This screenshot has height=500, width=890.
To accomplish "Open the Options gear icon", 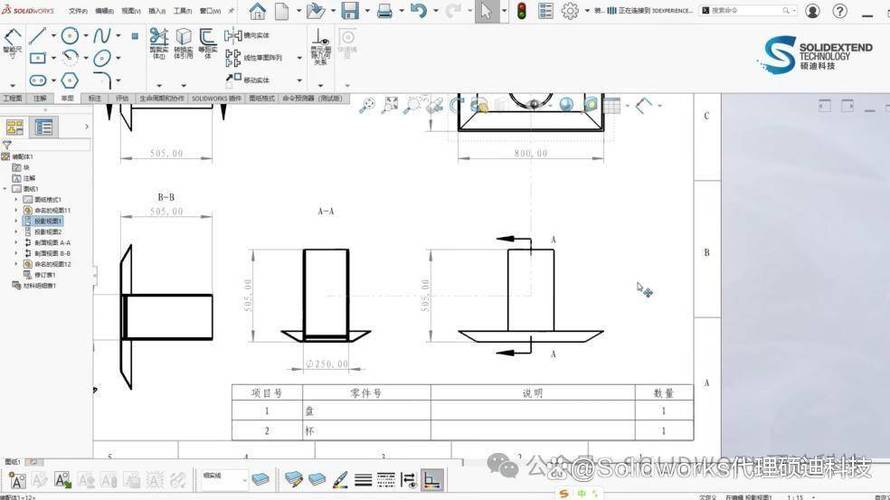I will (570, 11).
